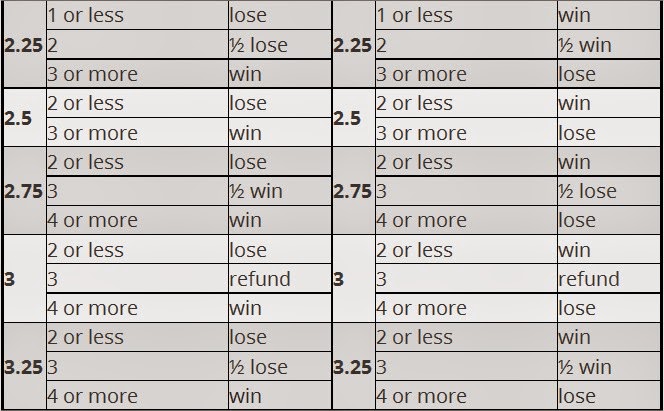Click "½ lose" in left table's 3.25 row
This screenshot has width=664, height=411.
click(x=258, y=367)
